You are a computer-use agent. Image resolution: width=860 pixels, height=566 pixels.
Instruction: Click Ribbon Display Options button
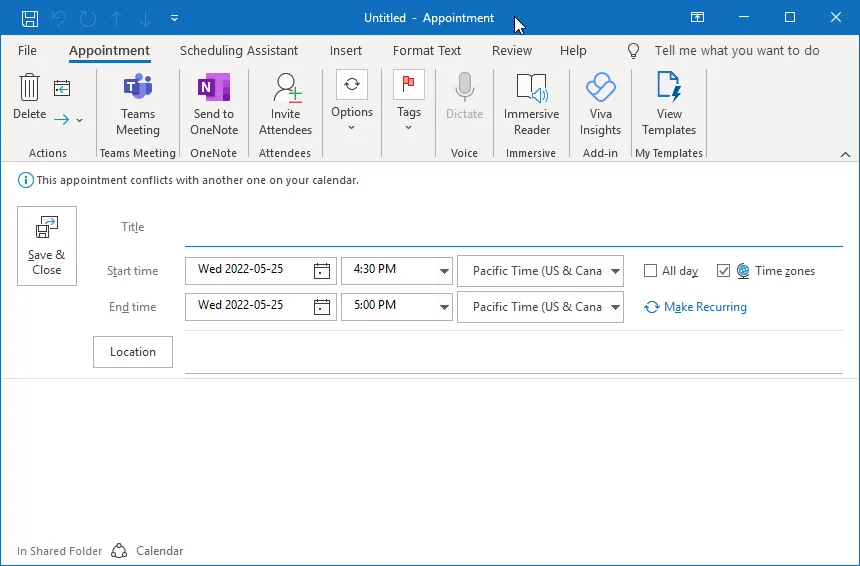pos(697,18)
